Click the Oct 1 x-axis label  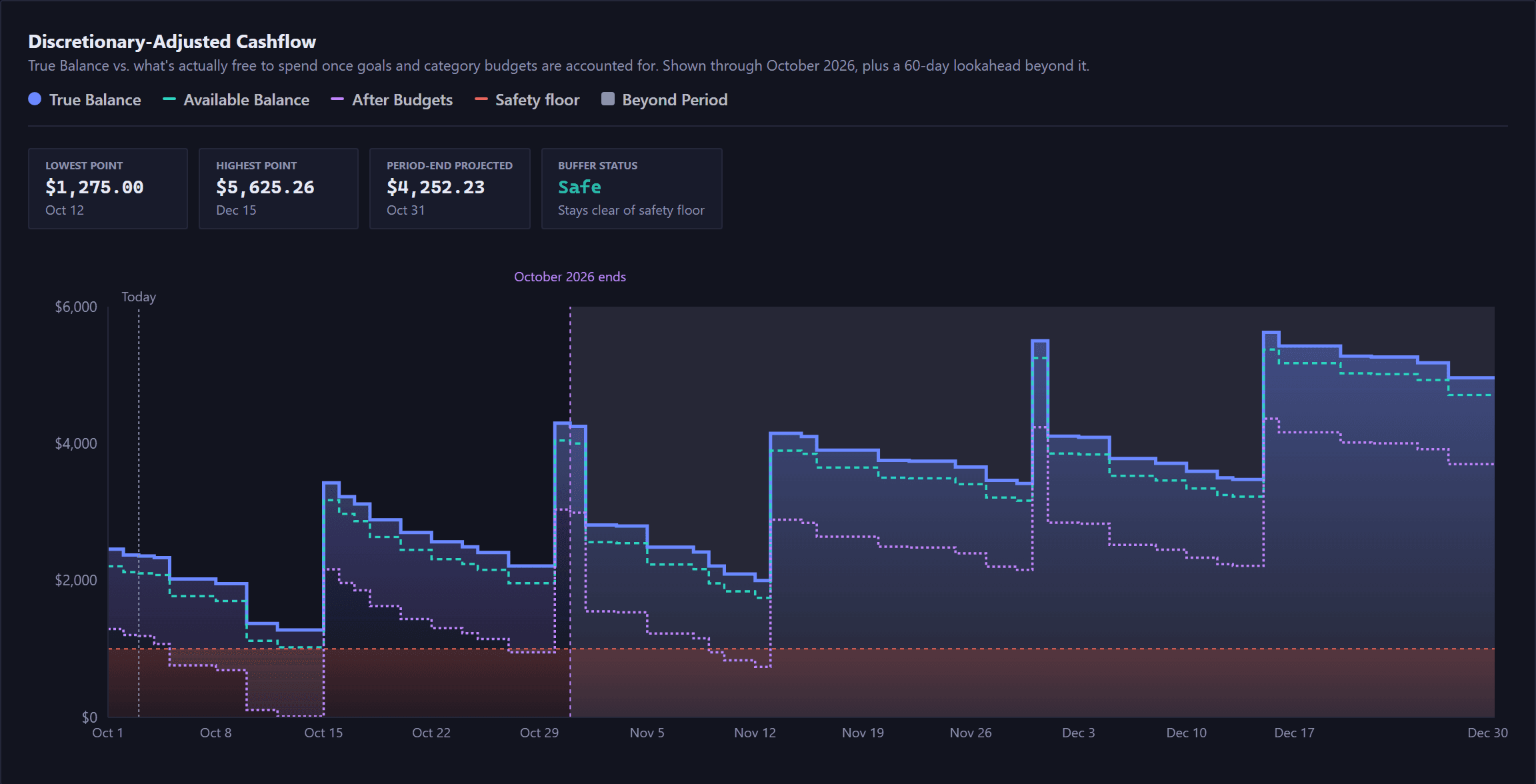[x=107, y=733]
